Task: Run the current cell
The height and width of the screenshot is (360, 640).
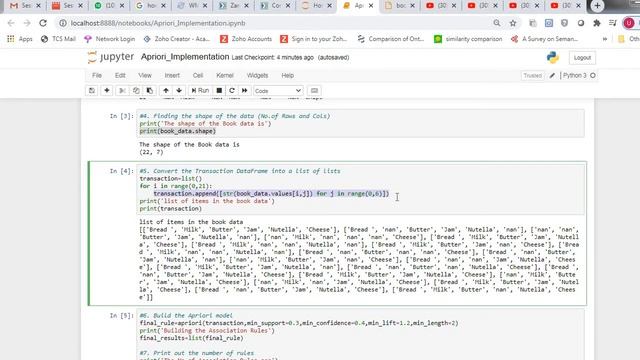Action: 200,91
